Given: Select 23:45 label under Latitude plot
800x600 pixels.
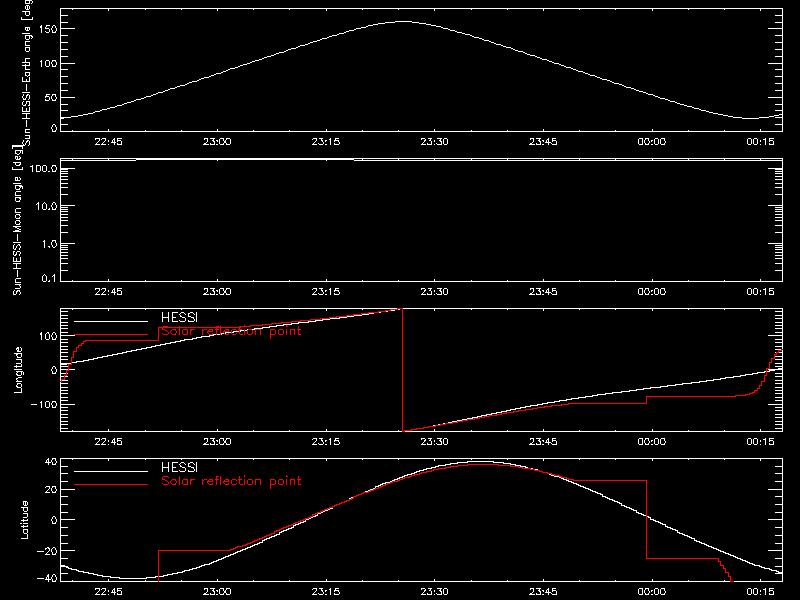Looking at the screenshot, I should [543, 592].
